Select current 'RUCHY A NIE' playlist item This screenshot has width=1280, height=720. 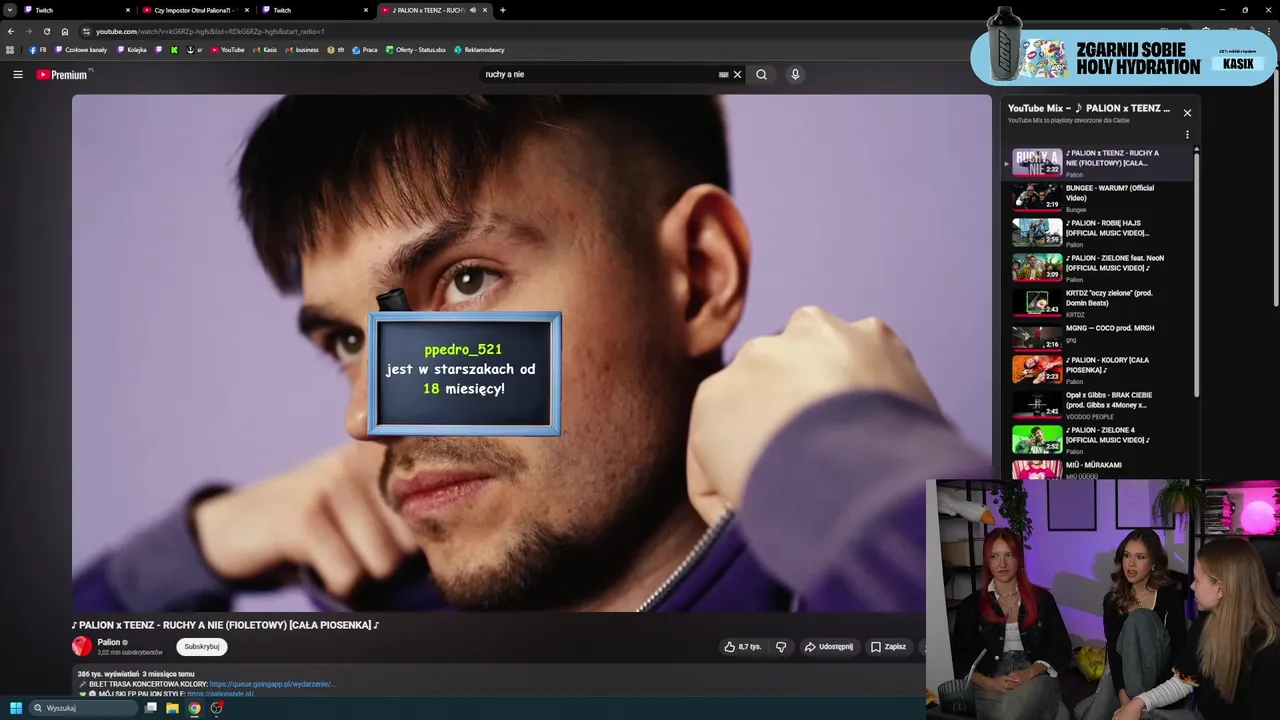tap(1098, 162)
